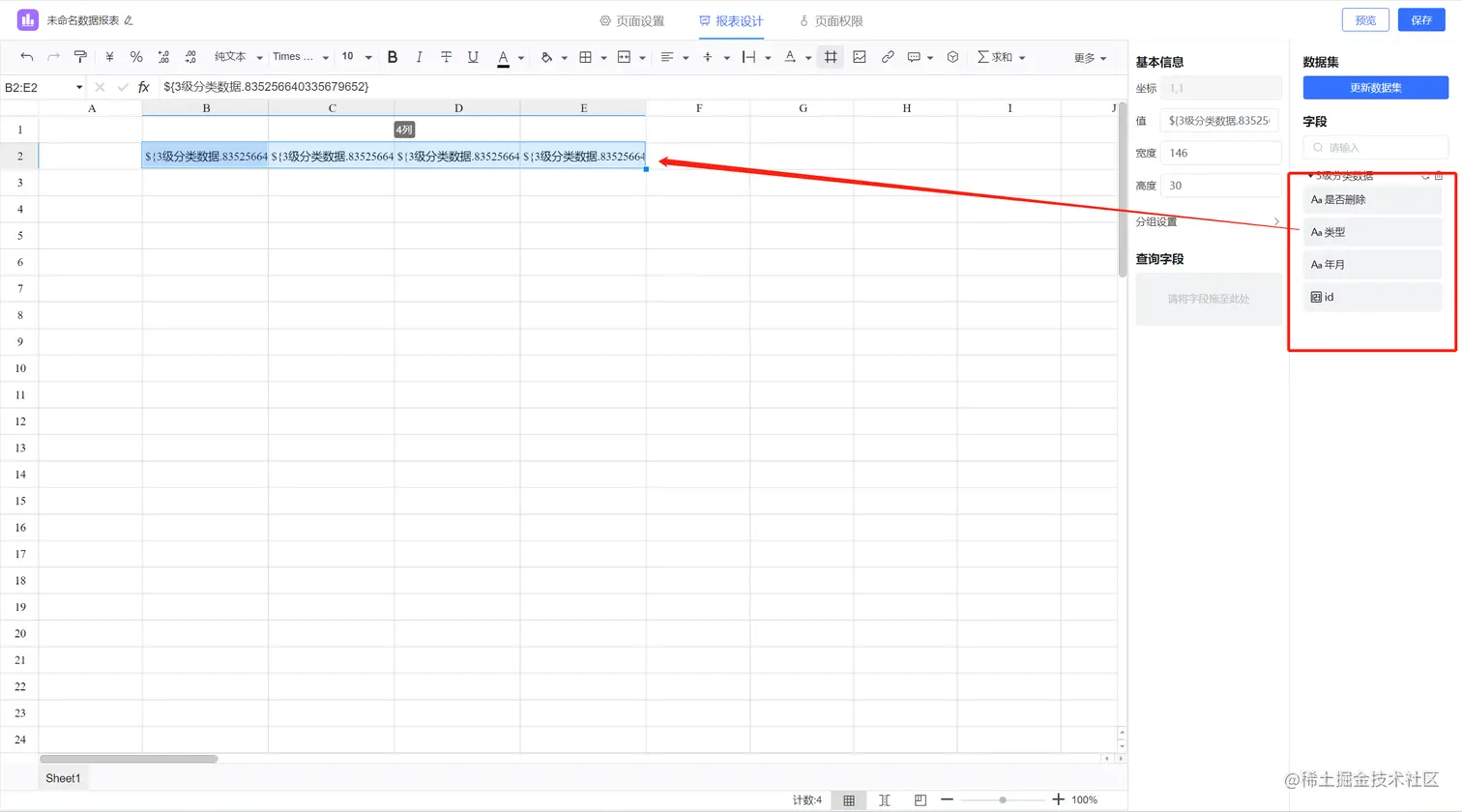Merge the selected cells
Viewport: 1462px width, 812px height.
[x=624, y=57]
